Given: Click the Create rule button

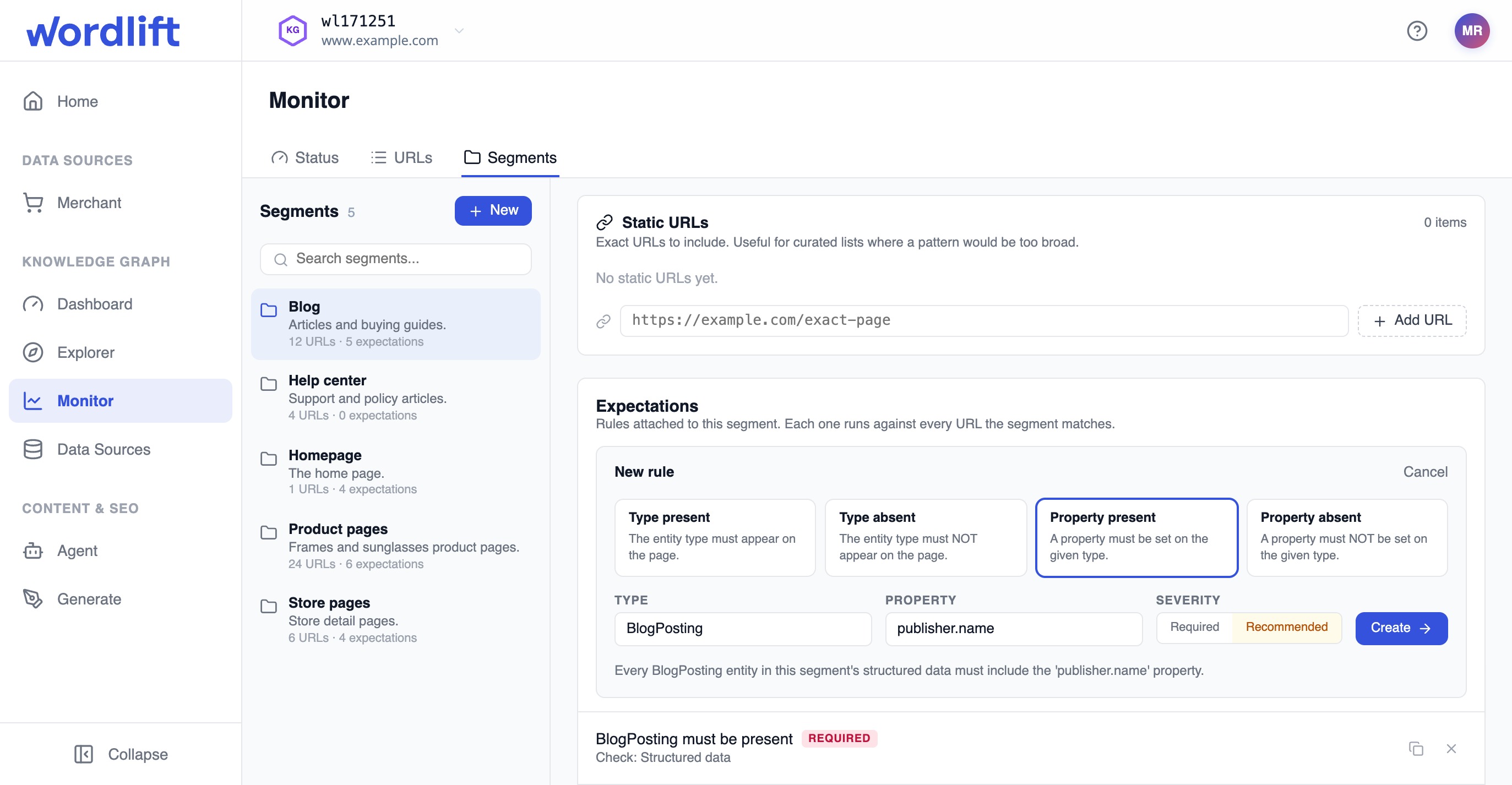Looking at the screenshot, I should [x=1400, y=627].
